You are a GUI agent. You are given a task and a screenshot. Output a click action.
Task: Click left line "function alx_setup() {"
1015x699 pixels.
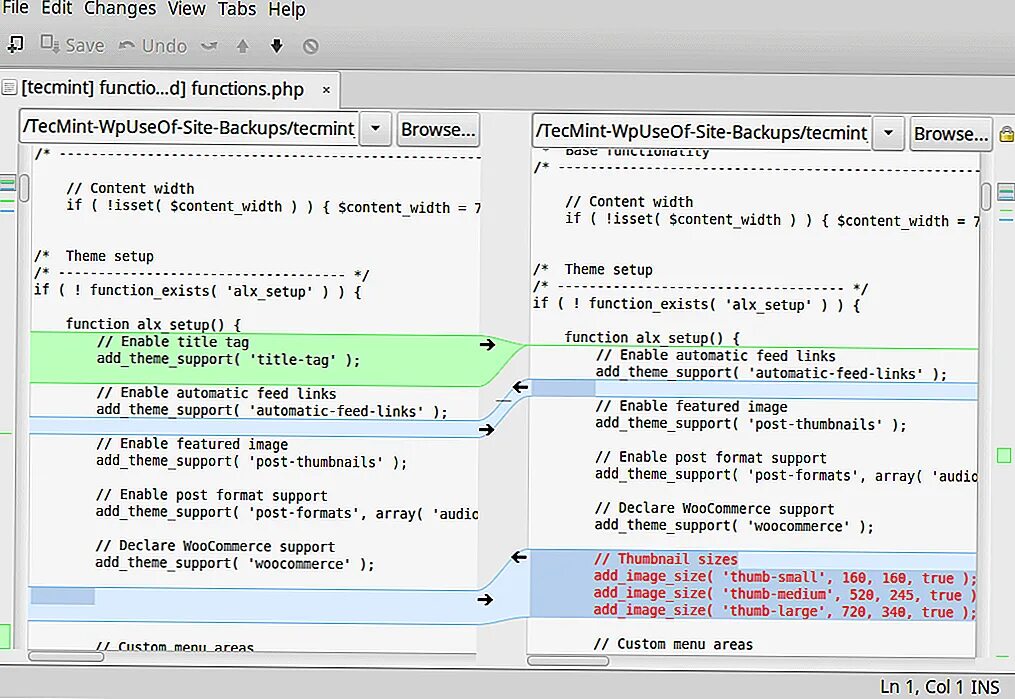tap(153, 324)
